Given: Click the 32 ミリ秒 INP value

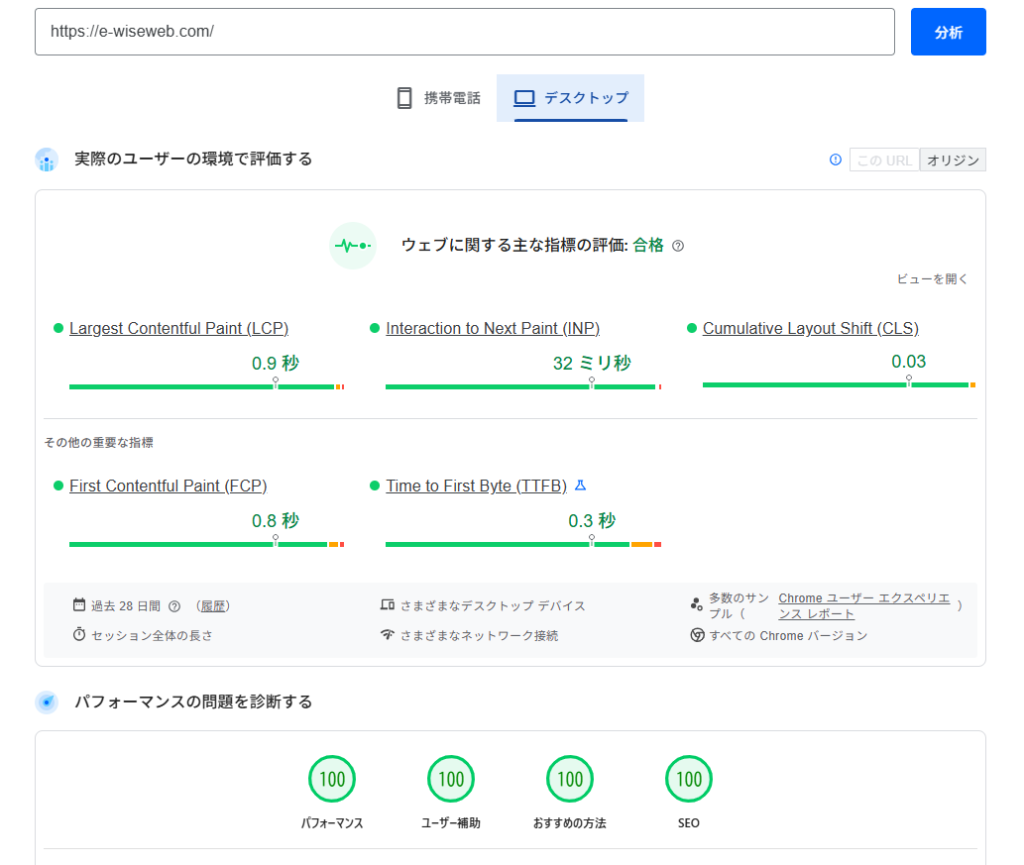Looking at the screenshot, I should (x=592, y=363).
